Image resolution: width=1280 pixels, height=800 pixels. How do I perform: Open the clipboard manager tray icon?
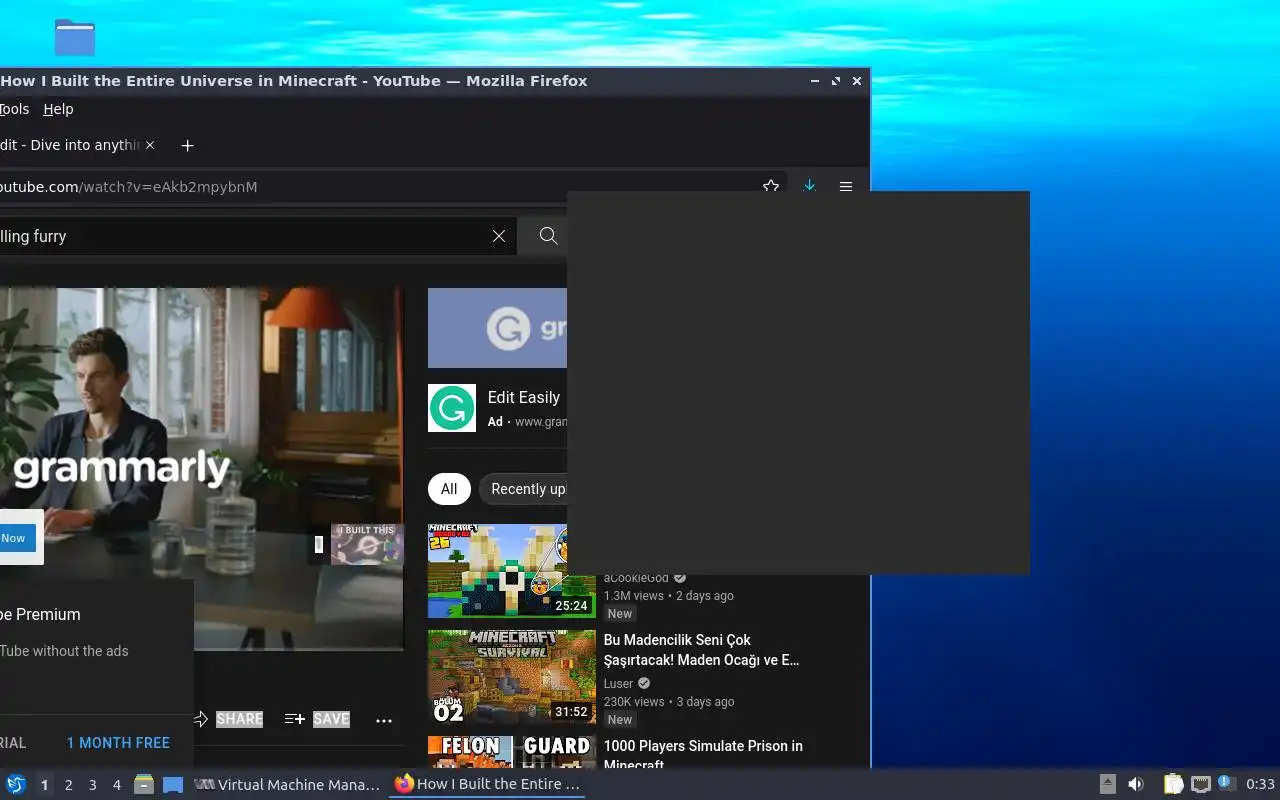[x=1174, y=784]
